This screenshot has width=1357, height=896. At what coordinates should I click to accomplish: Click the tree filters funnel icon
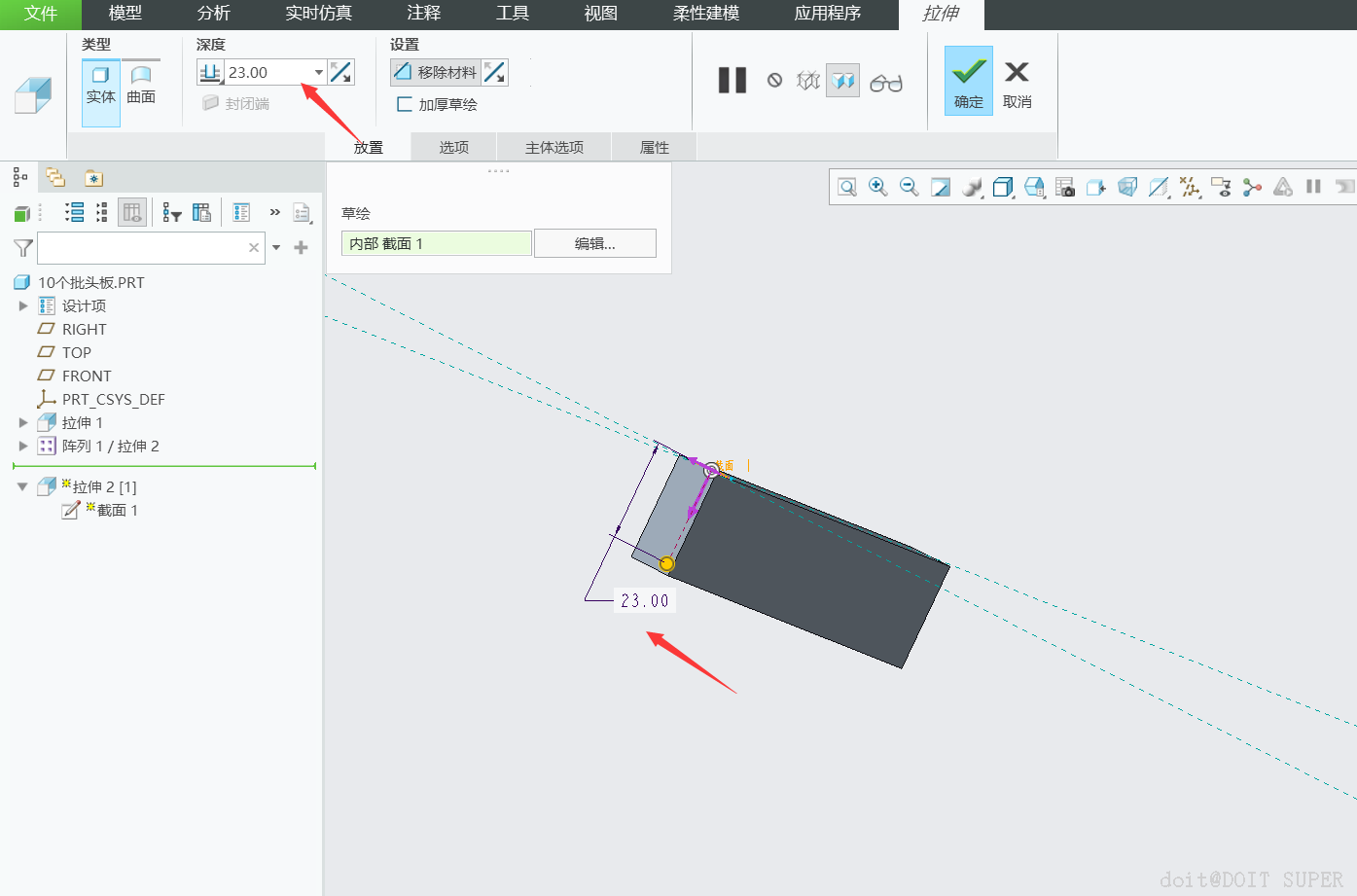[x=172, y=212]
